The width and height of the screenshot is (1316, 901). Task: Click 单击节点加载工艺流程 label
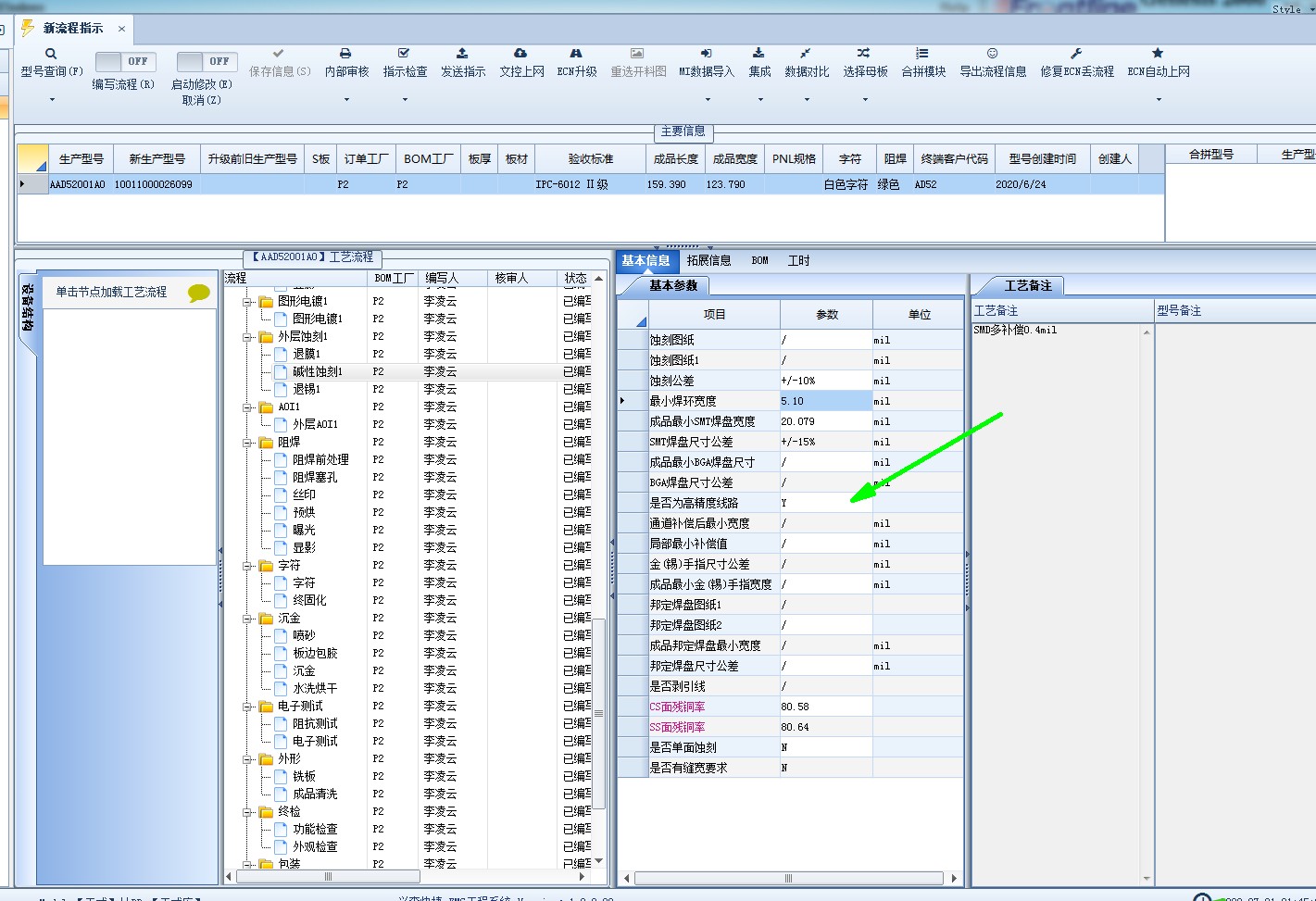coord(111,293)
